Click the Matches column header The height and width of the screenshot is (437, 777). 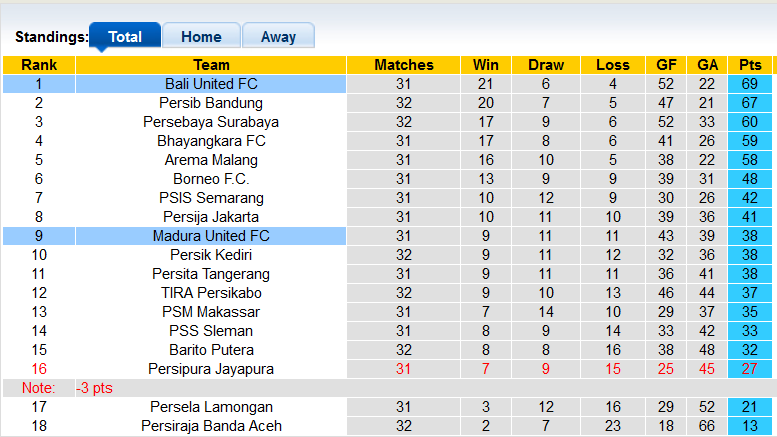[404, 65]
